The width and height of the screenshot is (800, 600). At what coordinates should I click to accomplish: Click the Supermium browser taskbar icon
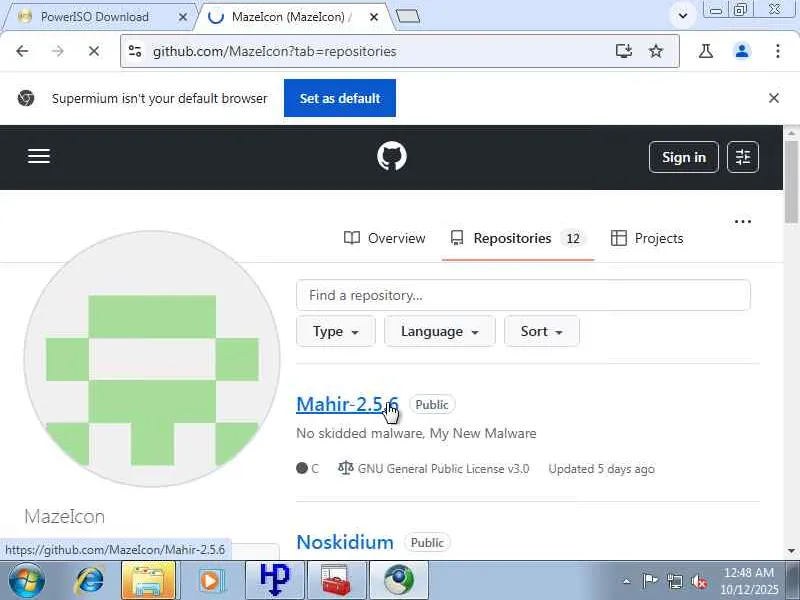click(398, 580)
